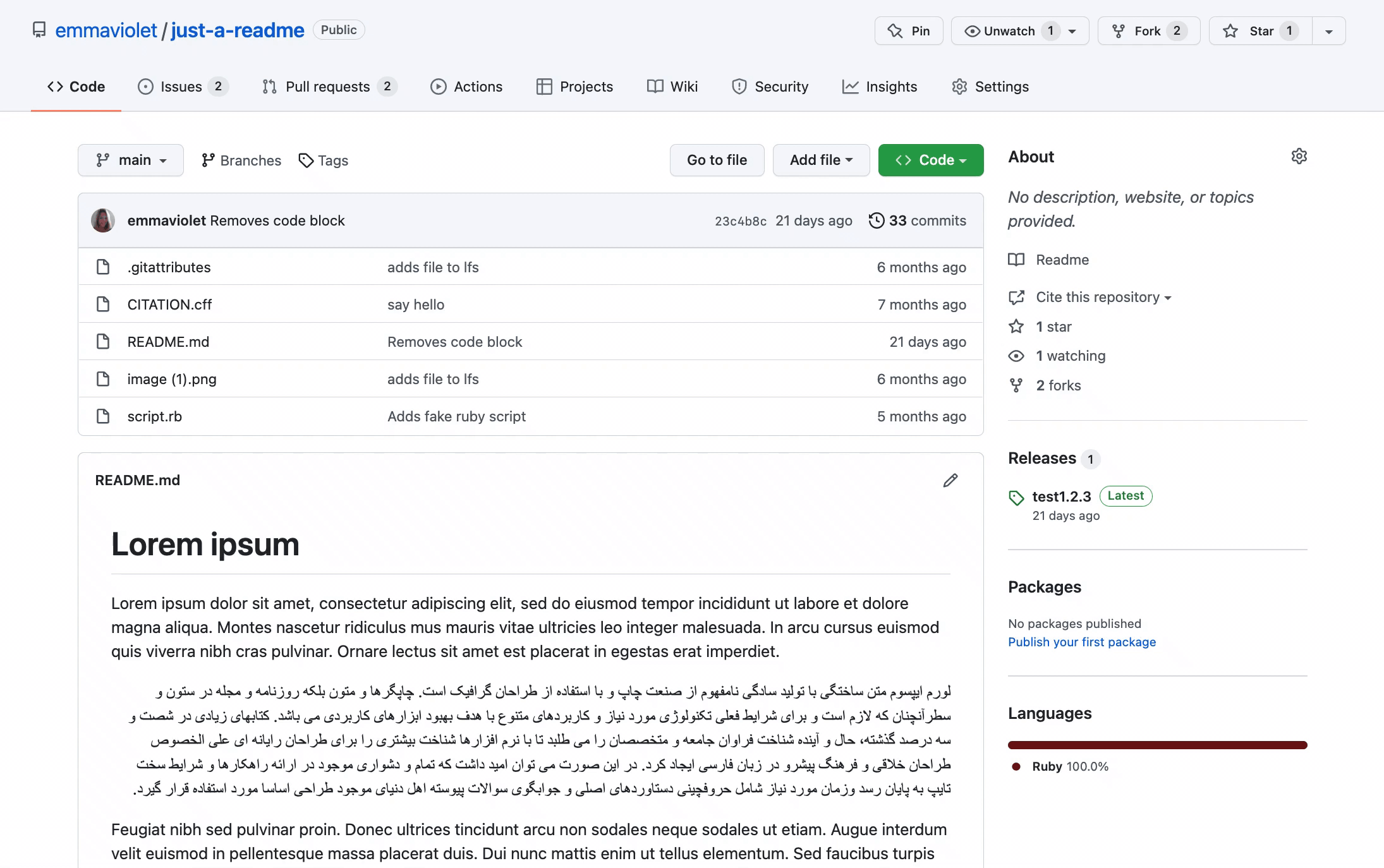The height and width of the screenshot is (868, 1384).
Task: Click the Go to file button
Action: click(x=717, y=160)
